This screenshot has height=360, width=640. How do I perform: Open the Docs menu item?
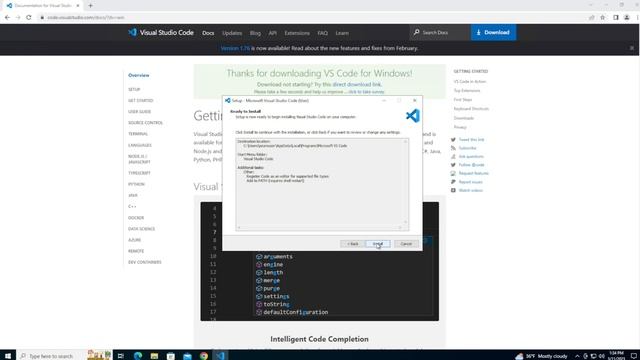point(208,33)
